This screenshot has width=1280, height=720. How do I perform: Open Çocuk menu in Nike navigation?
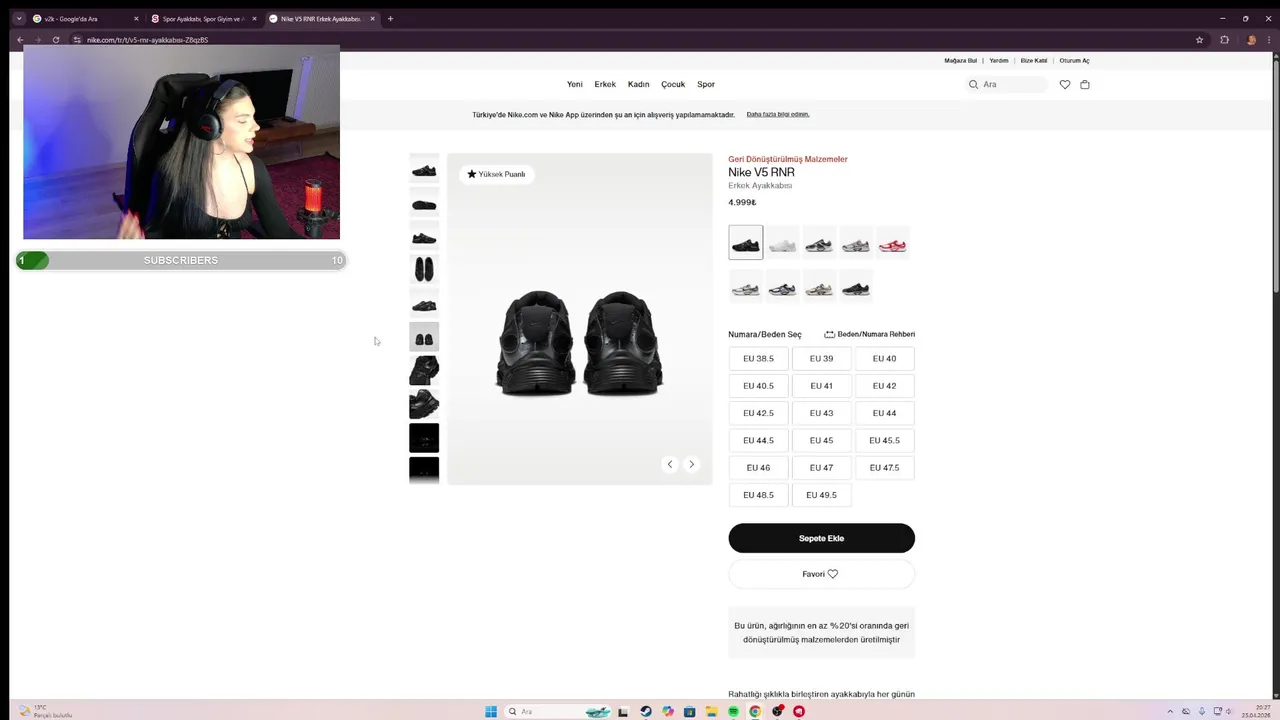[673, 85]
